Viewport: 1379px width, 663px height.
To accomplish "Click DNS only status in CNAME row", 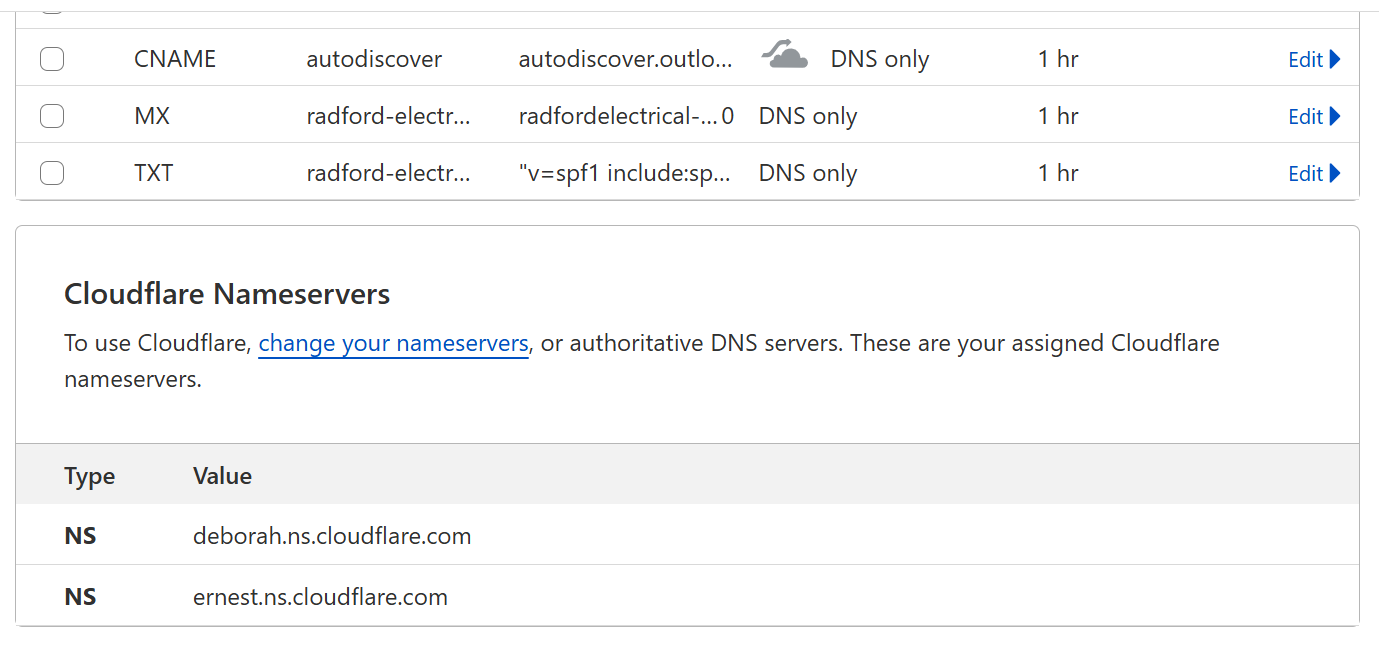I will point(880,59).
